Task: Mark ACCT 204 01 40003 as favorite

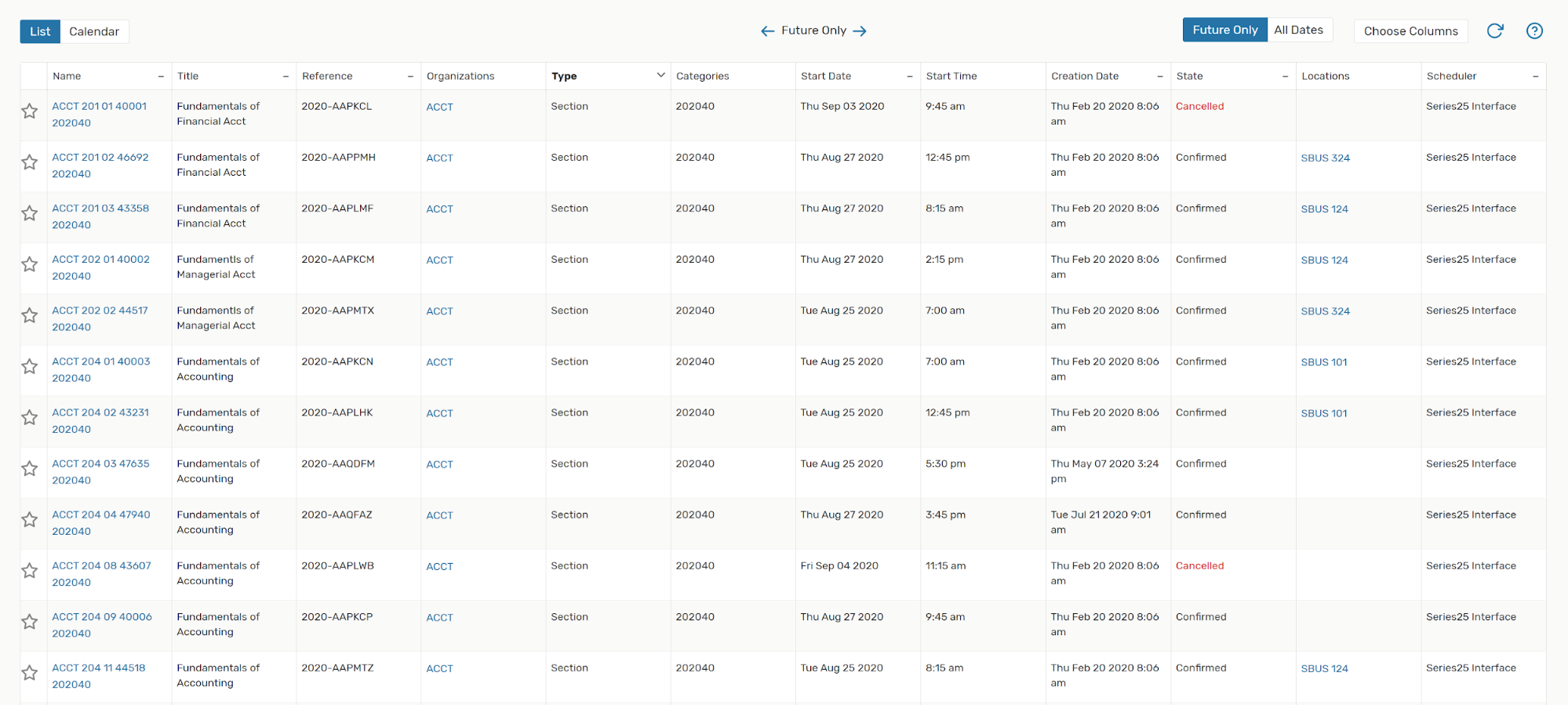Action: coord(30,367)
